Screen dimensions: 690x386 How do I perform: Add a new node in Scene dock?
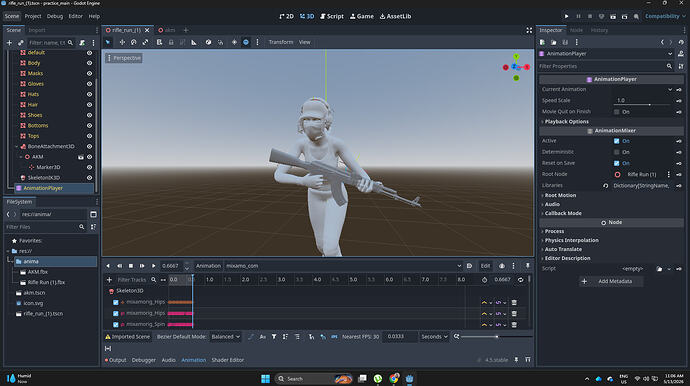coord(9,43)
